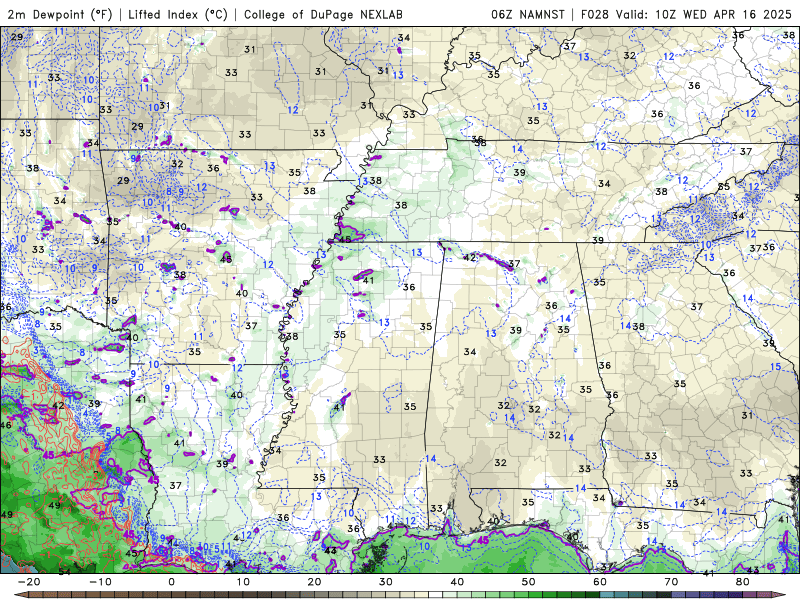Click the '06Z NAMNST' model run label

click(x=528, y=14)
